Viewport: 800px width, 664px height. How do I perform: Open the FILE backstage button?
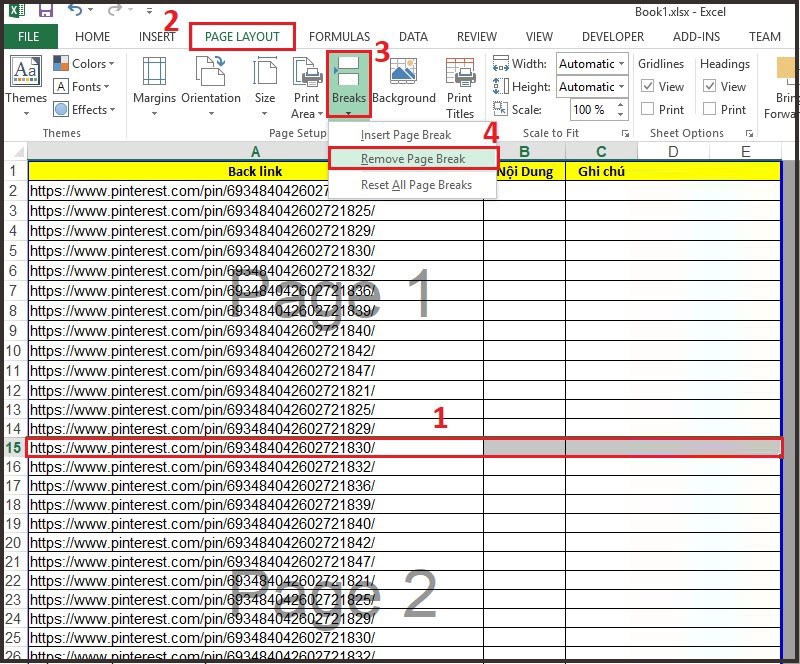[29, 37]
